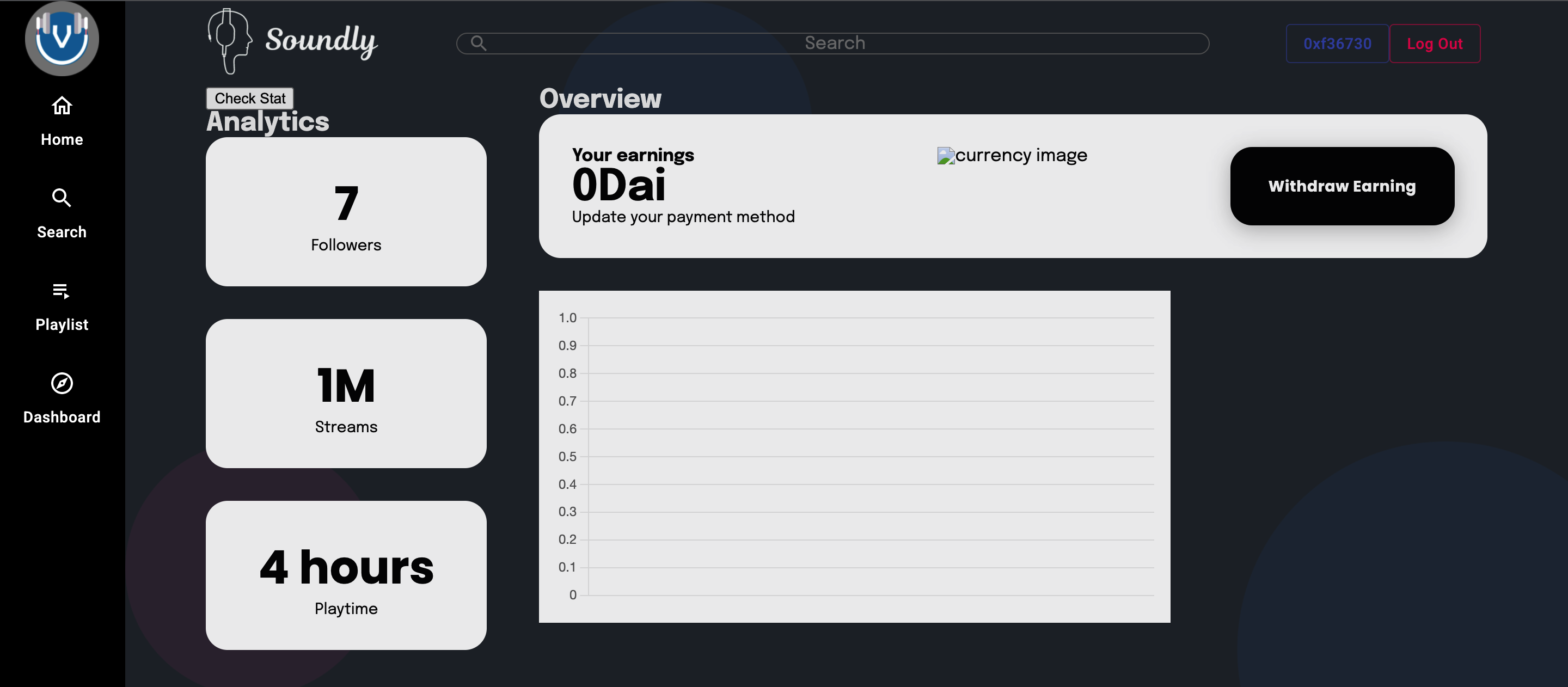Click the Analytics heading
This screenshot has height=687, width=1568.
click(267, 122)
